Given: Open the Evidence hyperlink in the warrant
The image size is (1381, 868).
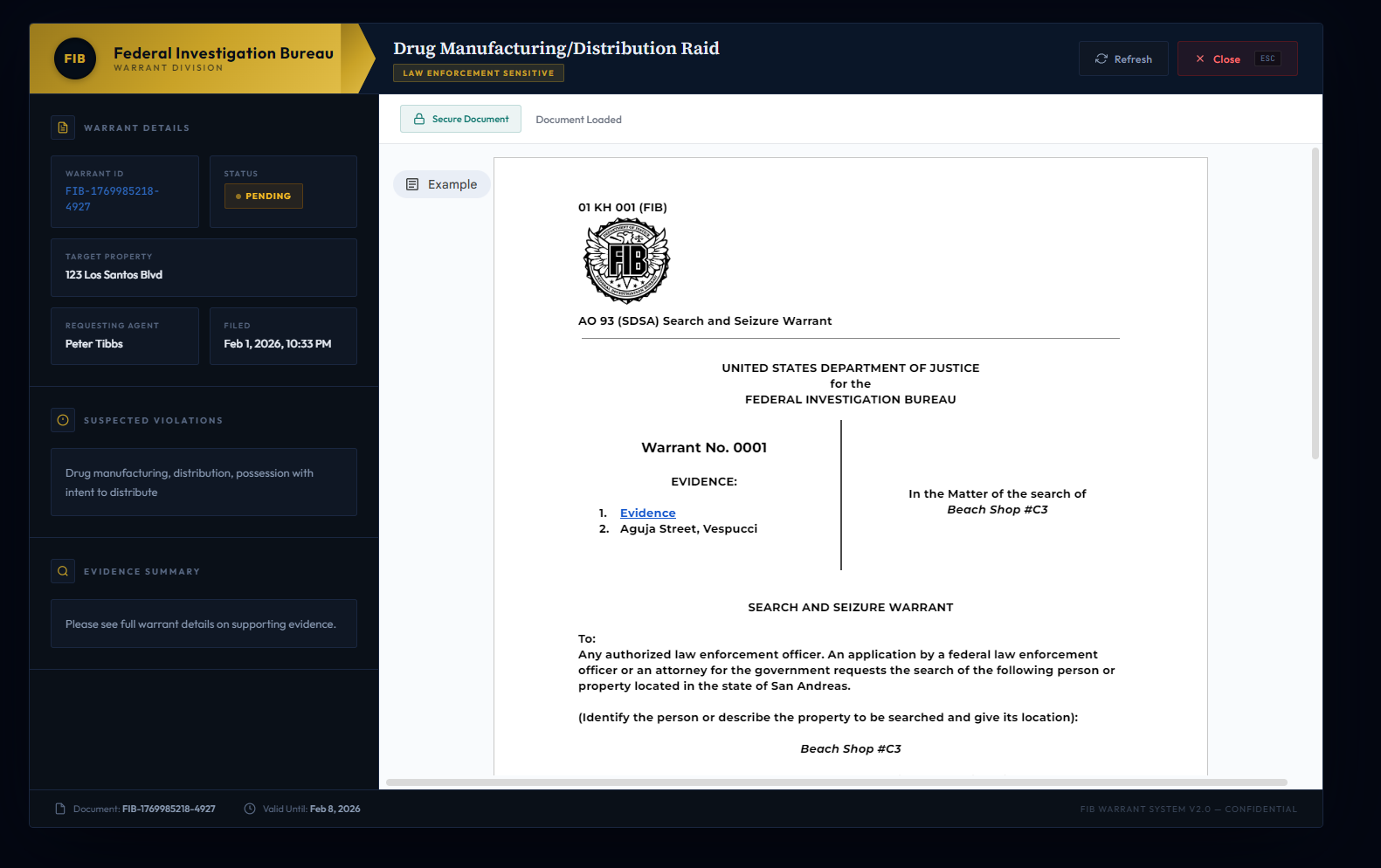Looking at the screenshot, I should click(648, 513).
